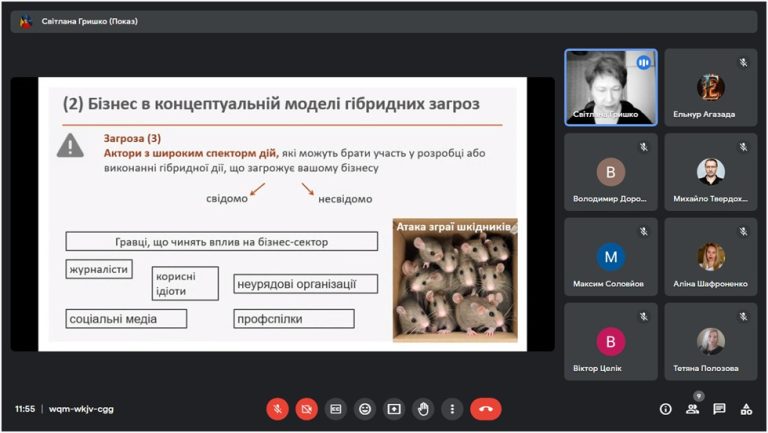Screen dimensions: 768x433
Task: Click muted mic icon on Володимир Доро... tile
Action: pyautogui.click(x=644, y=147)
